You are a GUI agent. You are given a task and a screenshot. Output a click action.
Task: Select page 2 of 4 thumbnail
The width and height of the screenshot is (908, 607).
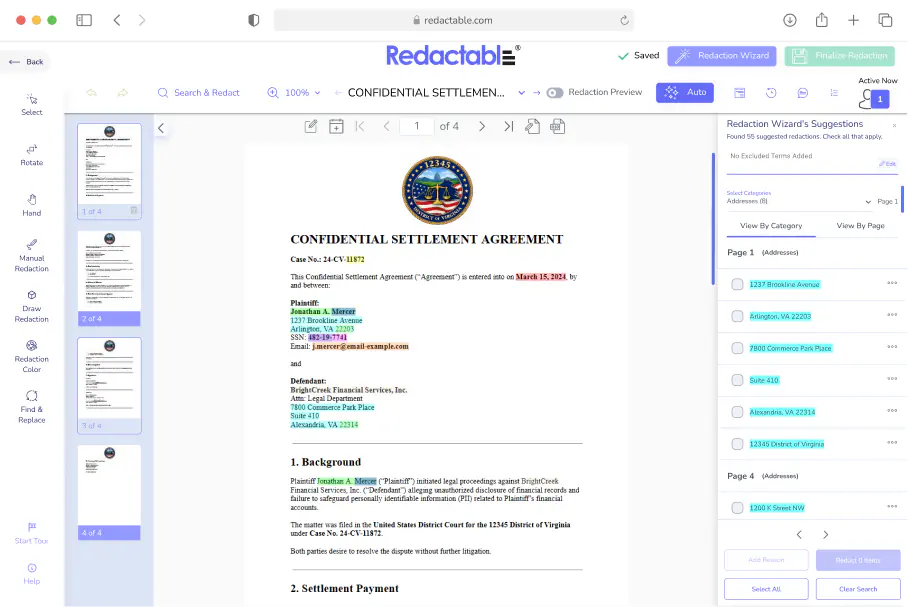[x=109, y=278]
